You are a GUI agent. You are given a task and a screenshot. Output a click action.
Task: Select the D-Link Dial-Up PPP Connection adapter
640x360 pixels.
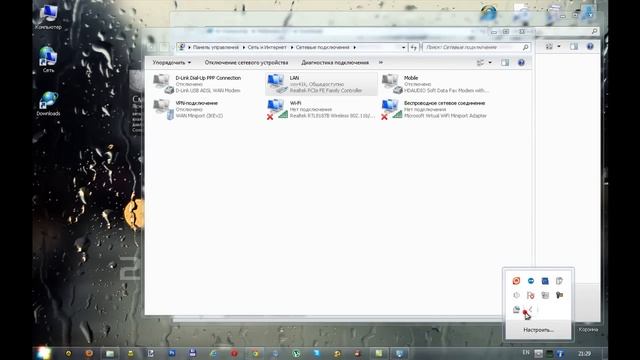198,84
